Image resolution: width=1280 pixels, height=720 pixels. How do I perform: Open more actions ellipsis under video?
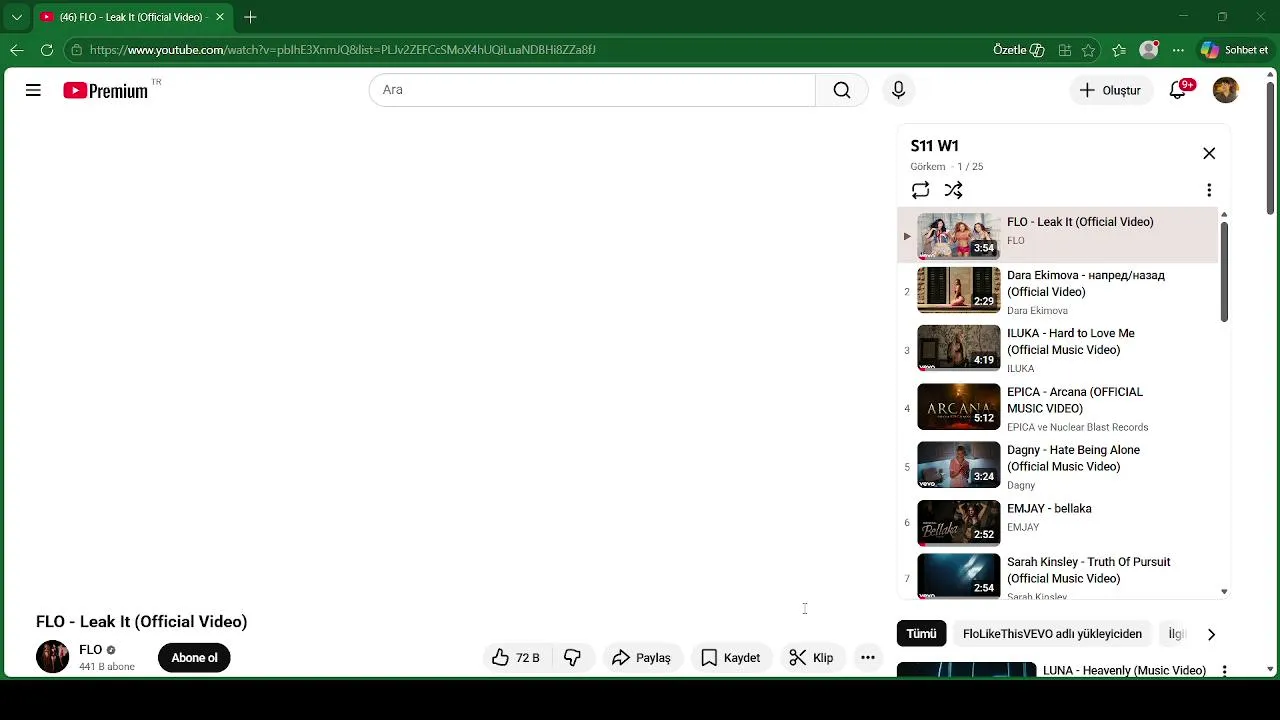click(868, 658)
